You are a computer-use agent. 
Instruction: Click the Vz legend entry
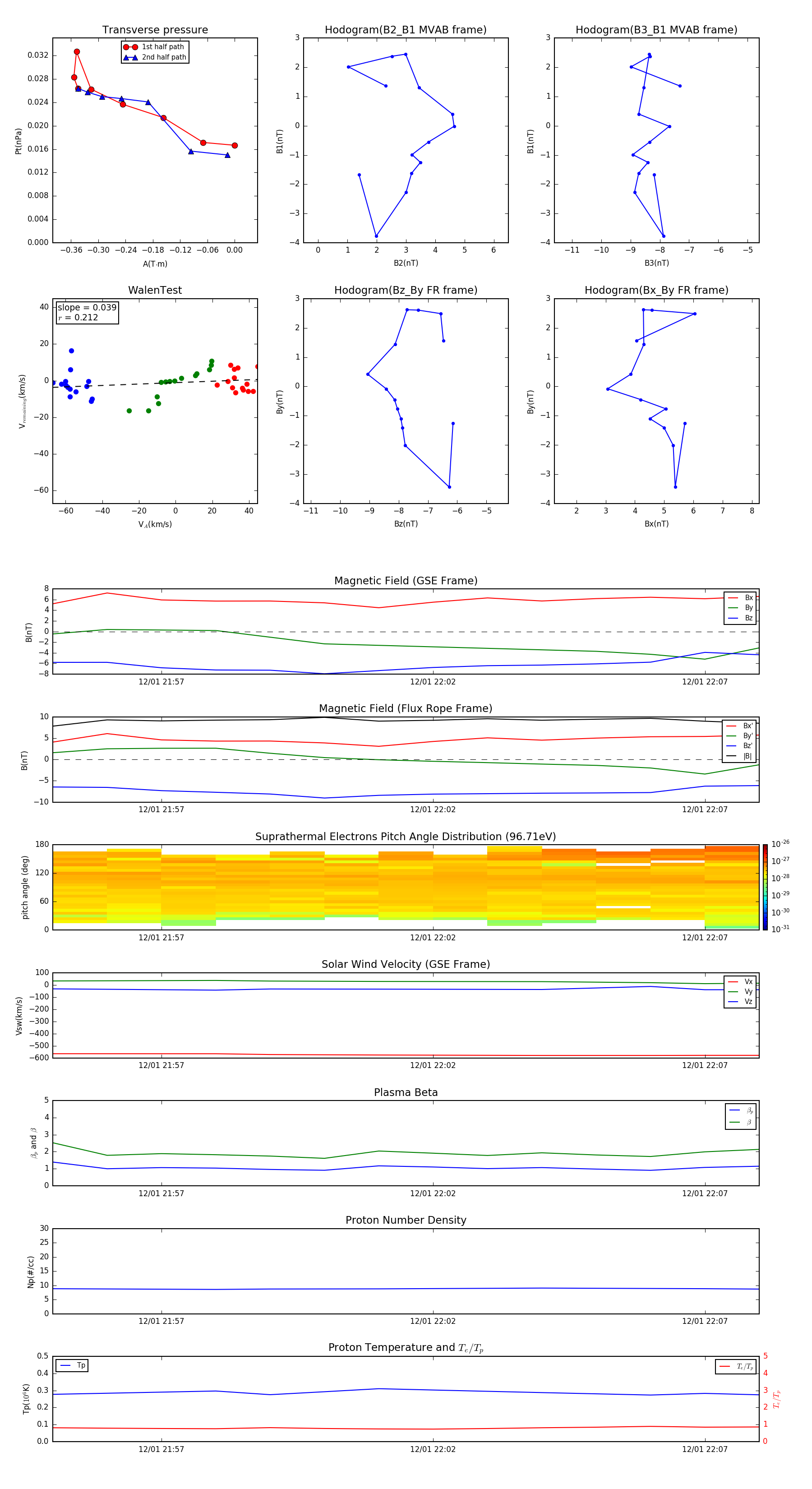point(740,1002)
